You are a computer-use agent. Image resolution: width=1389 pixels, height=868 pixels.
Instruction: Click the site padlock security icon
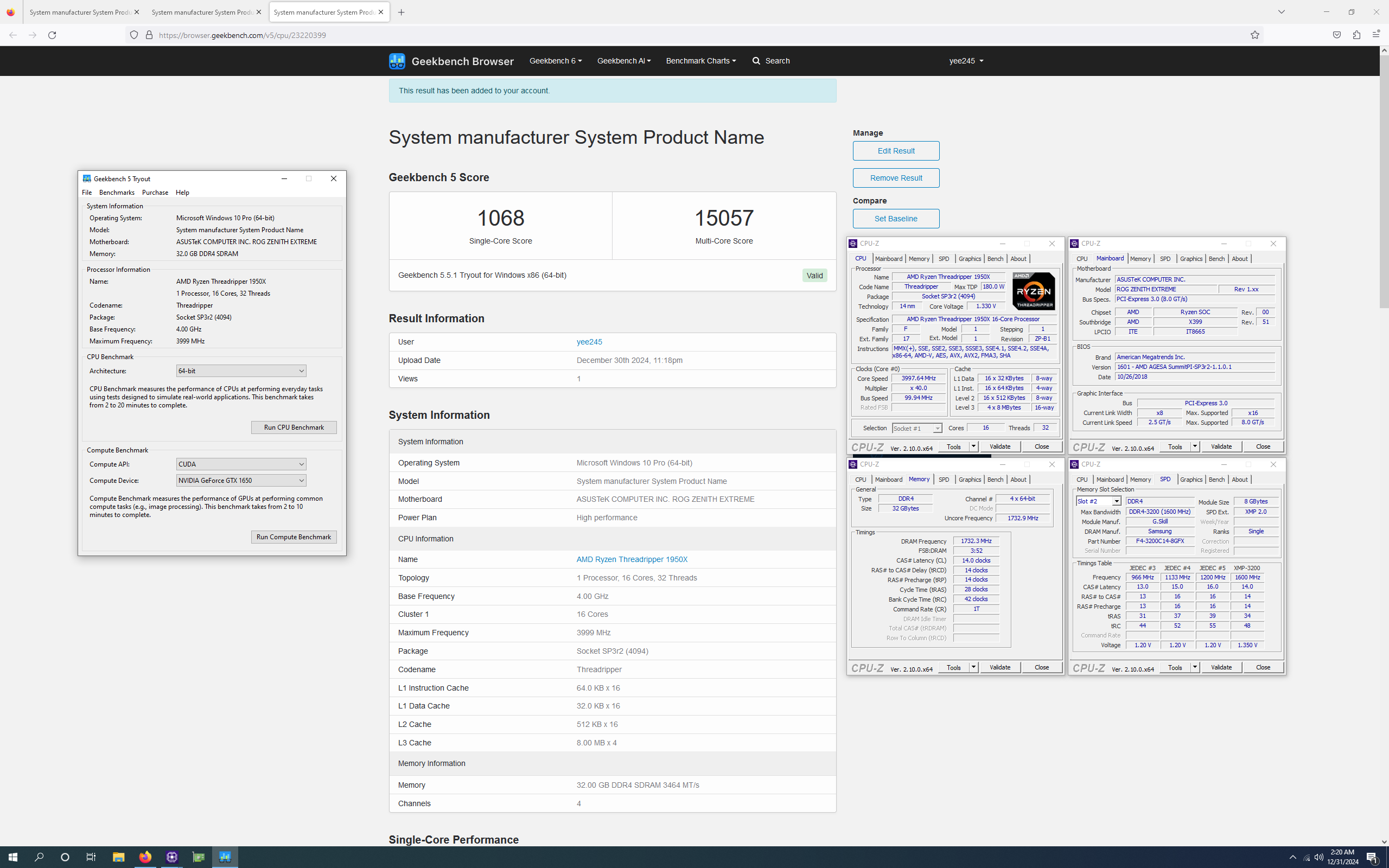point(149,35)
